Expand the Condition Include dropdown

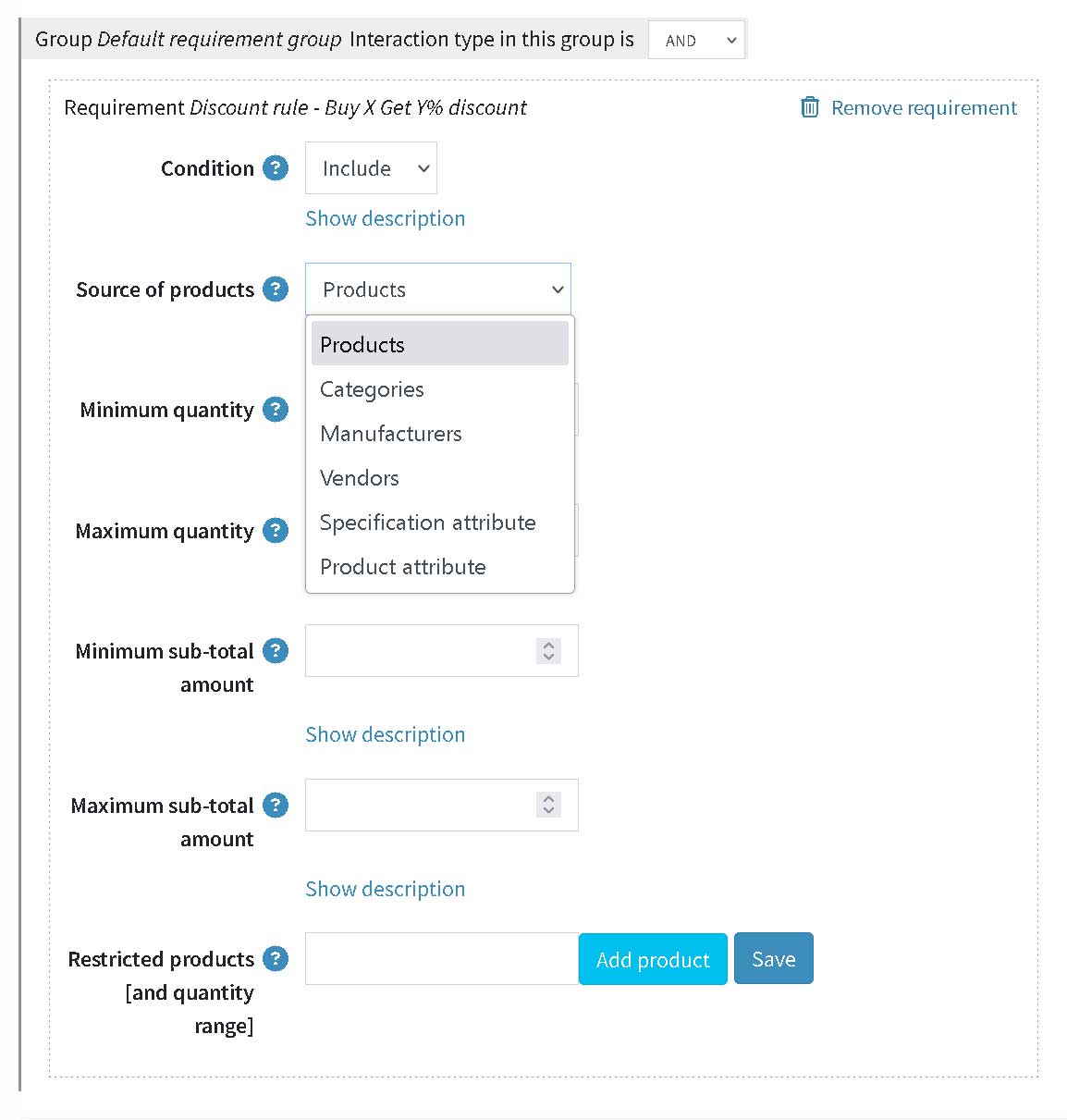371,168
